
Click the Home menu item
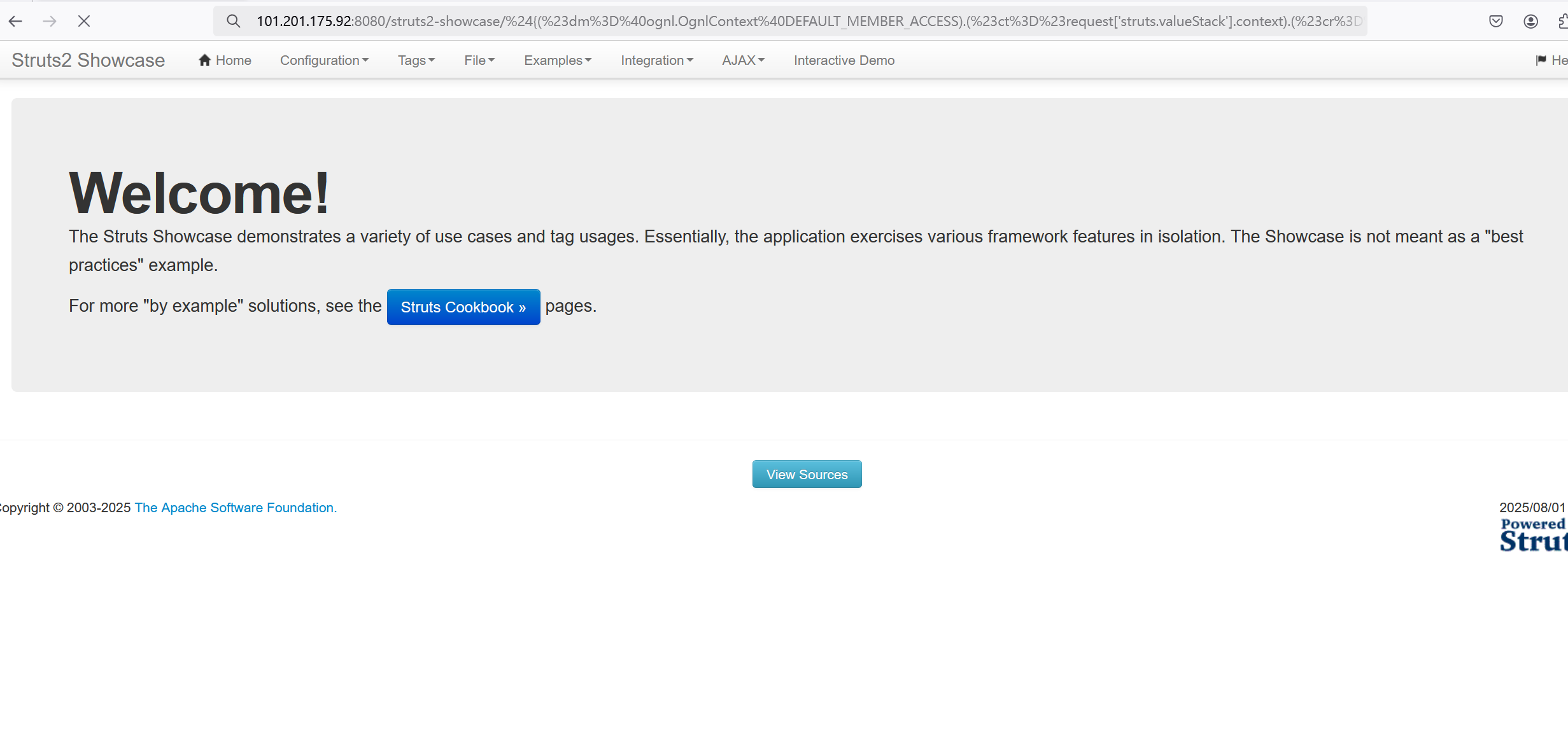[225, 60]
